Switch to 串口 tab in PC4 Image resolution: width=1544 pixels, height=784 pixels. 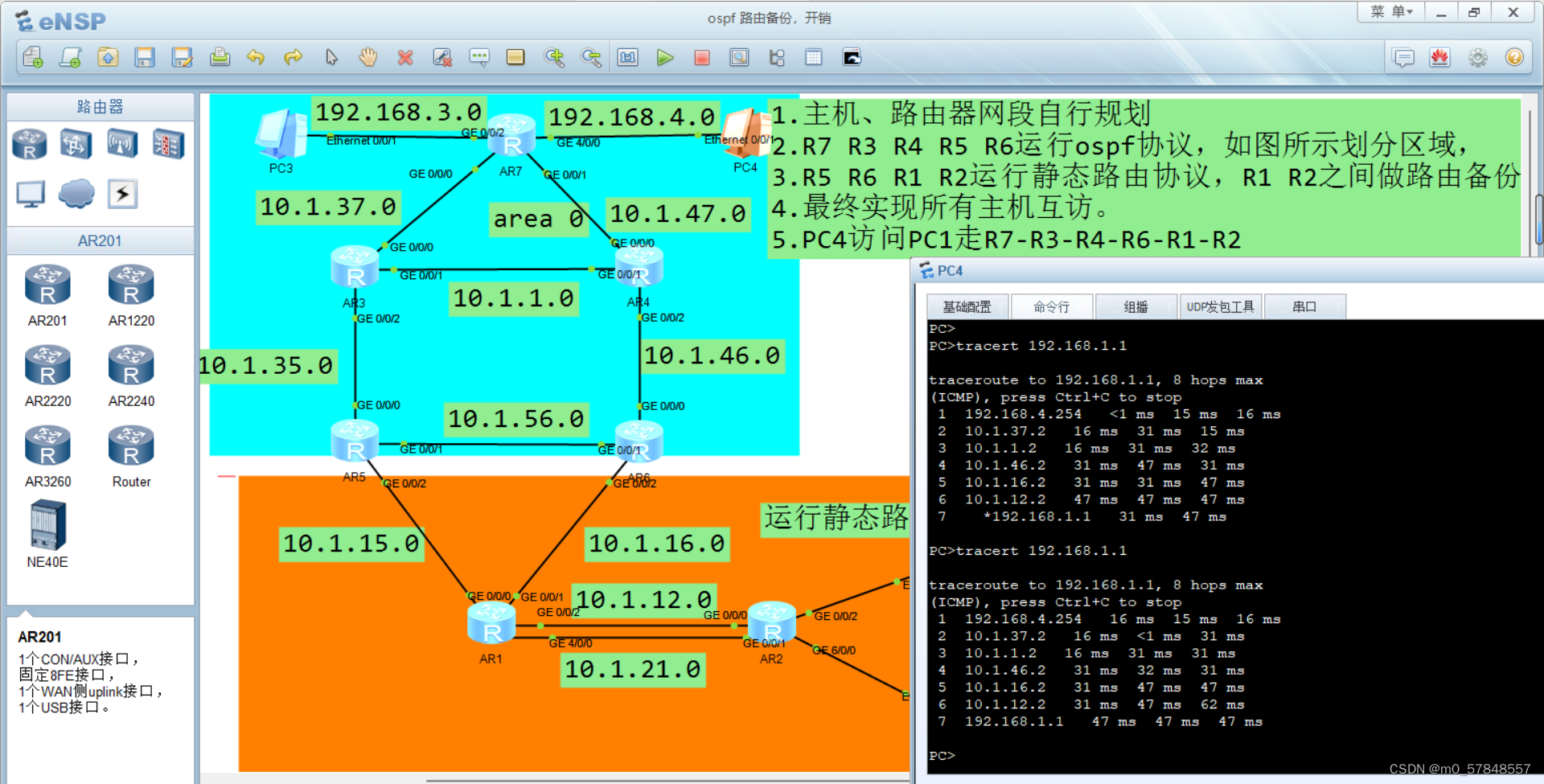pyautogui.click(x=1304, y=307)
